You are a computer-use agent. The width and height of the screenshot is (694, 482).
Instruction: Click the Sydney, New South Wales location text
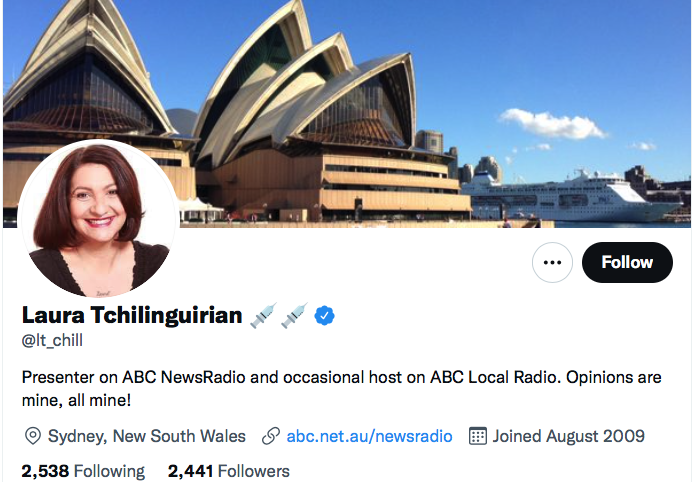pyautogui.click(x=147, y=436)
